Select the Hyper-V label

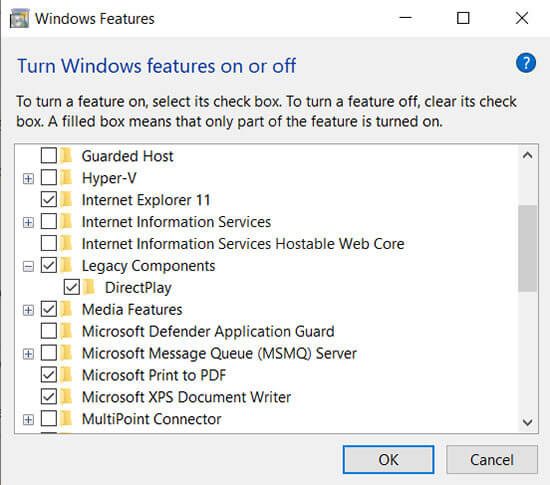tap(109, 178)
